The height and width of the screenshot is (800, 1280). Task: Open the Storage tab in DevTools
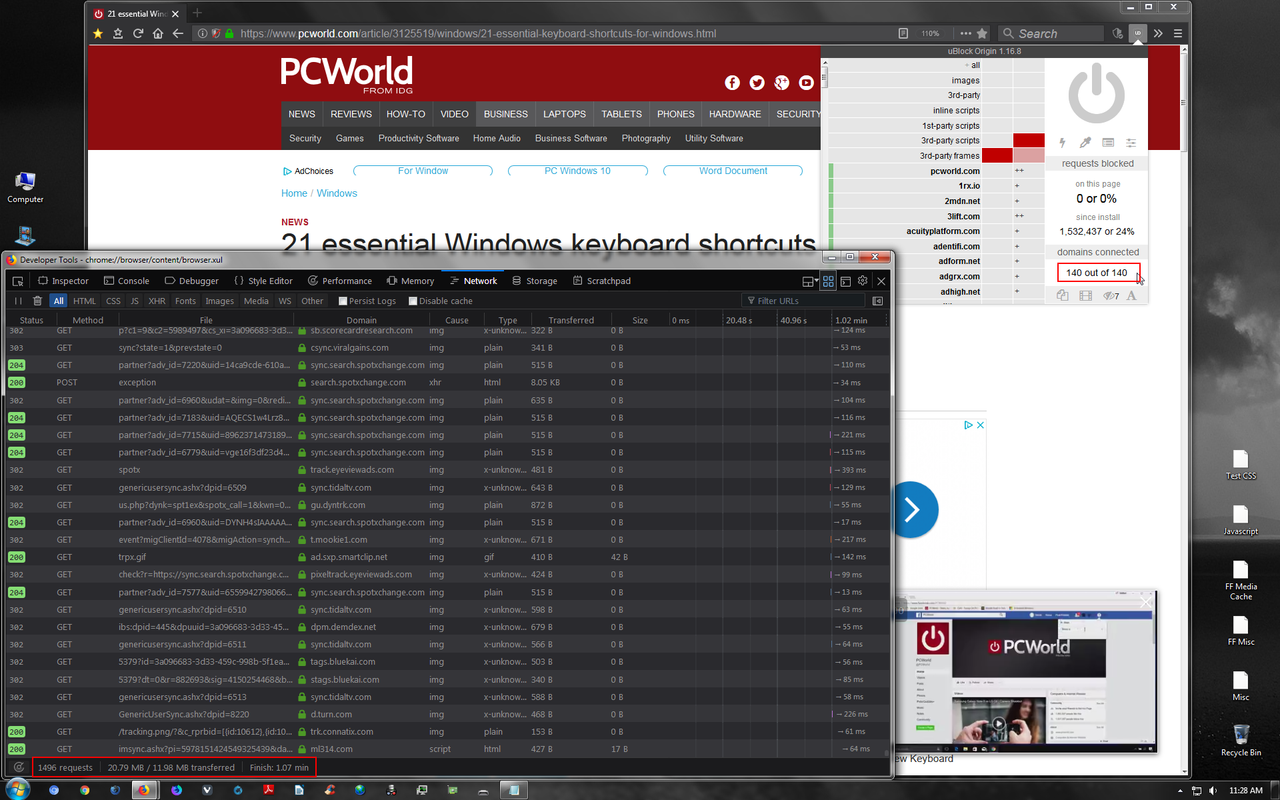(x=534, y=281)
